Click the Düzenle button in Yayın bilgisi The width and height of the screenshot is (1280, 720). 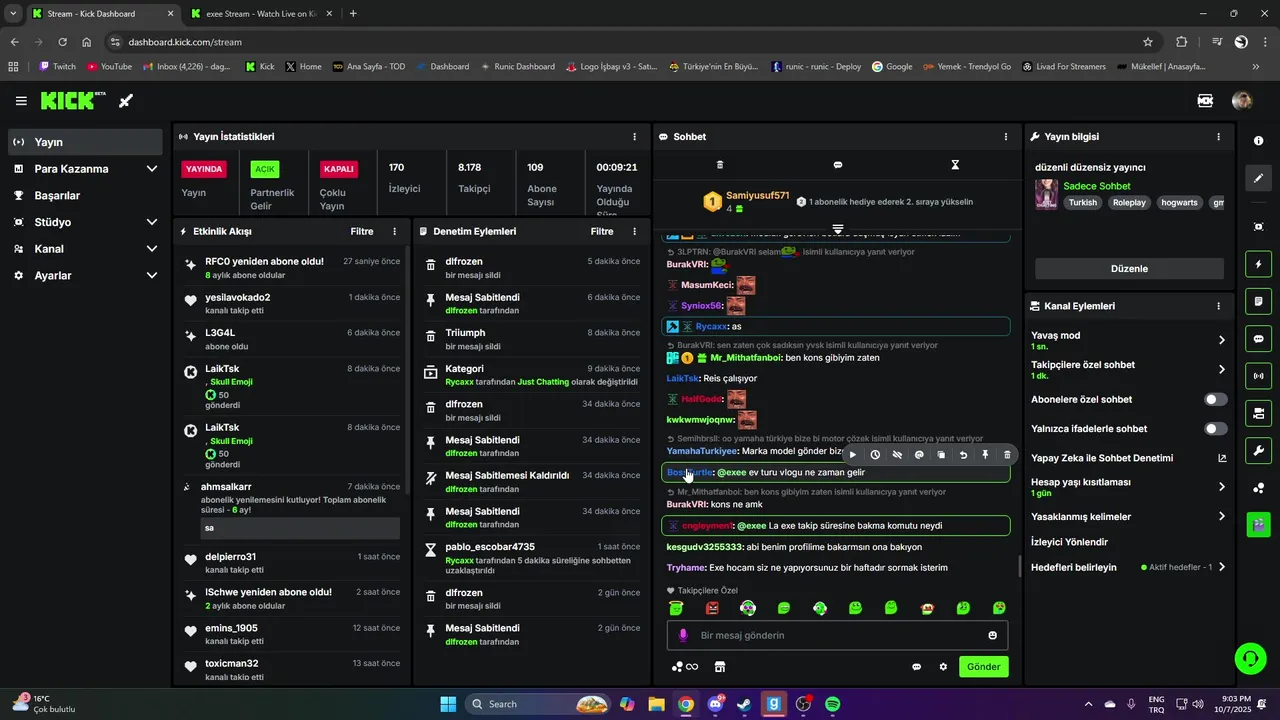coord(1129,269)
